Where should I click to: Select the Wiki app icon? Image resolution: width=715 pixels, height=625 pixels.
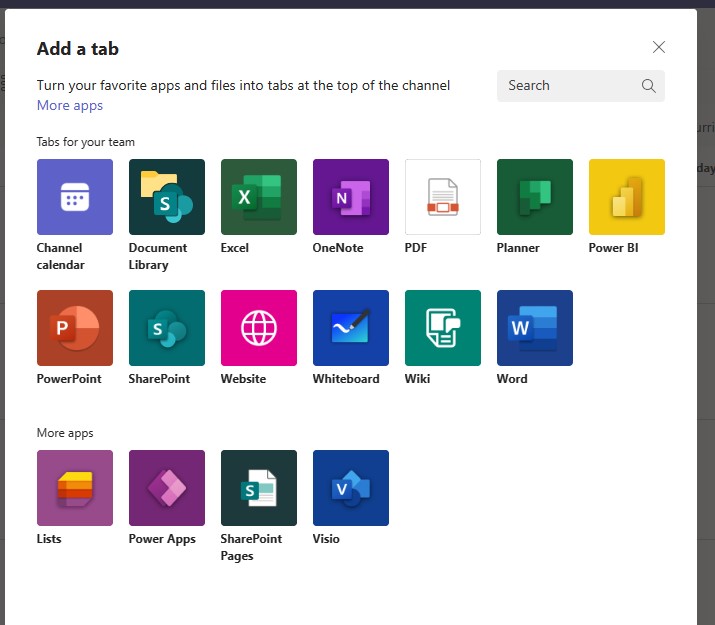(x=443, y=328)
